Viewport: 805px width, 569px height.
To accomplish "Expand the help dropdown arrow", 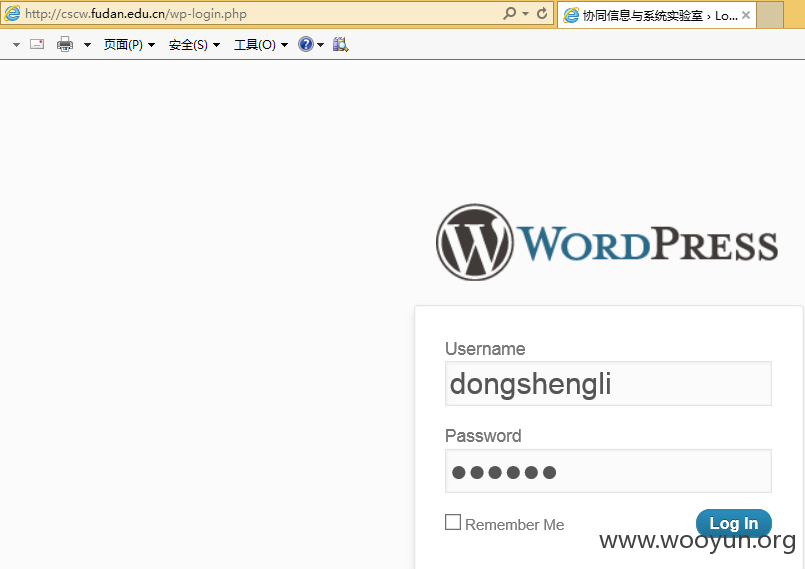I will point(320,45).
